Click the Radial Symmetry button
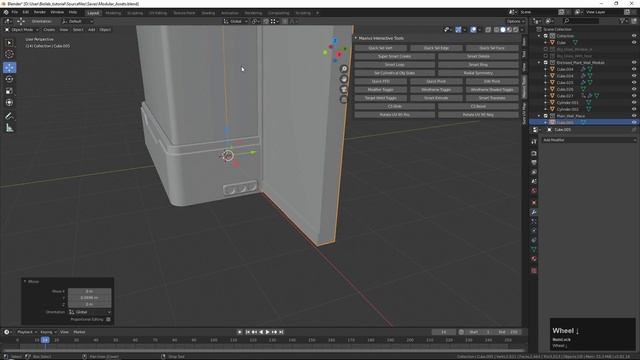 (478, 73)
